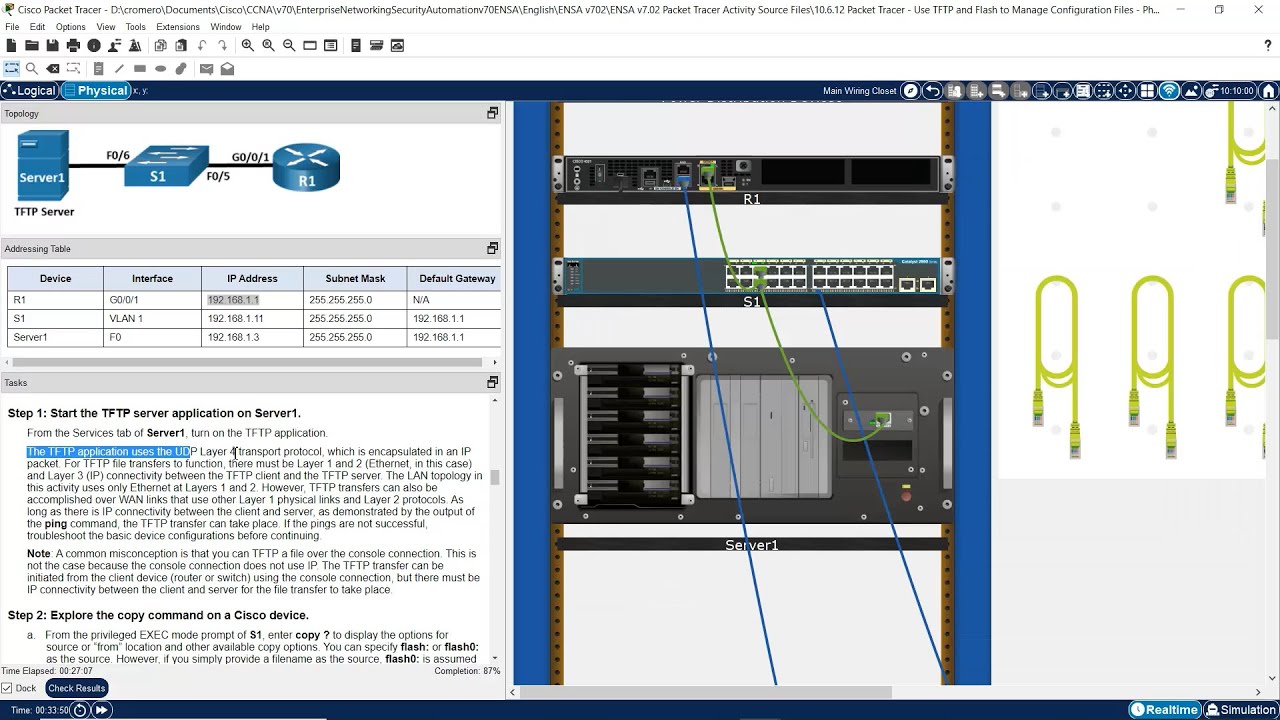Click the Tasks panel vertical scrollbar
Viewport: 1280px width, 720px height.
[494, 479]
